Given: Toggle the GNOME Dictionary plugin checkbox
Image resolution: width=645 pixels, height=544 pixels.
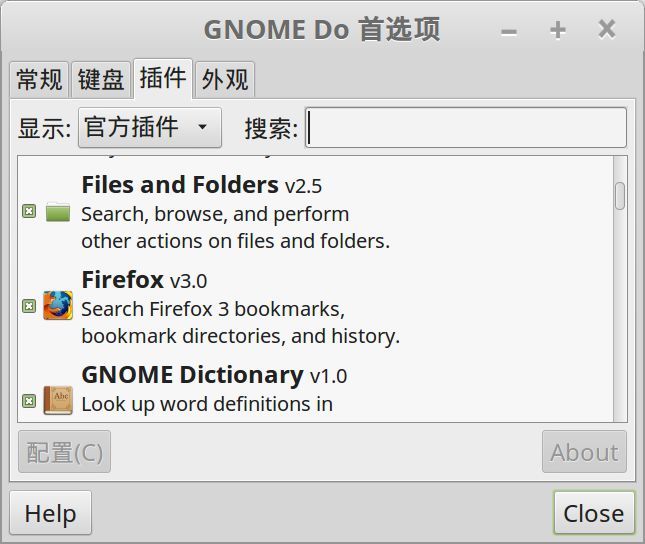Looking at the screenshot, I should [29, 401].
